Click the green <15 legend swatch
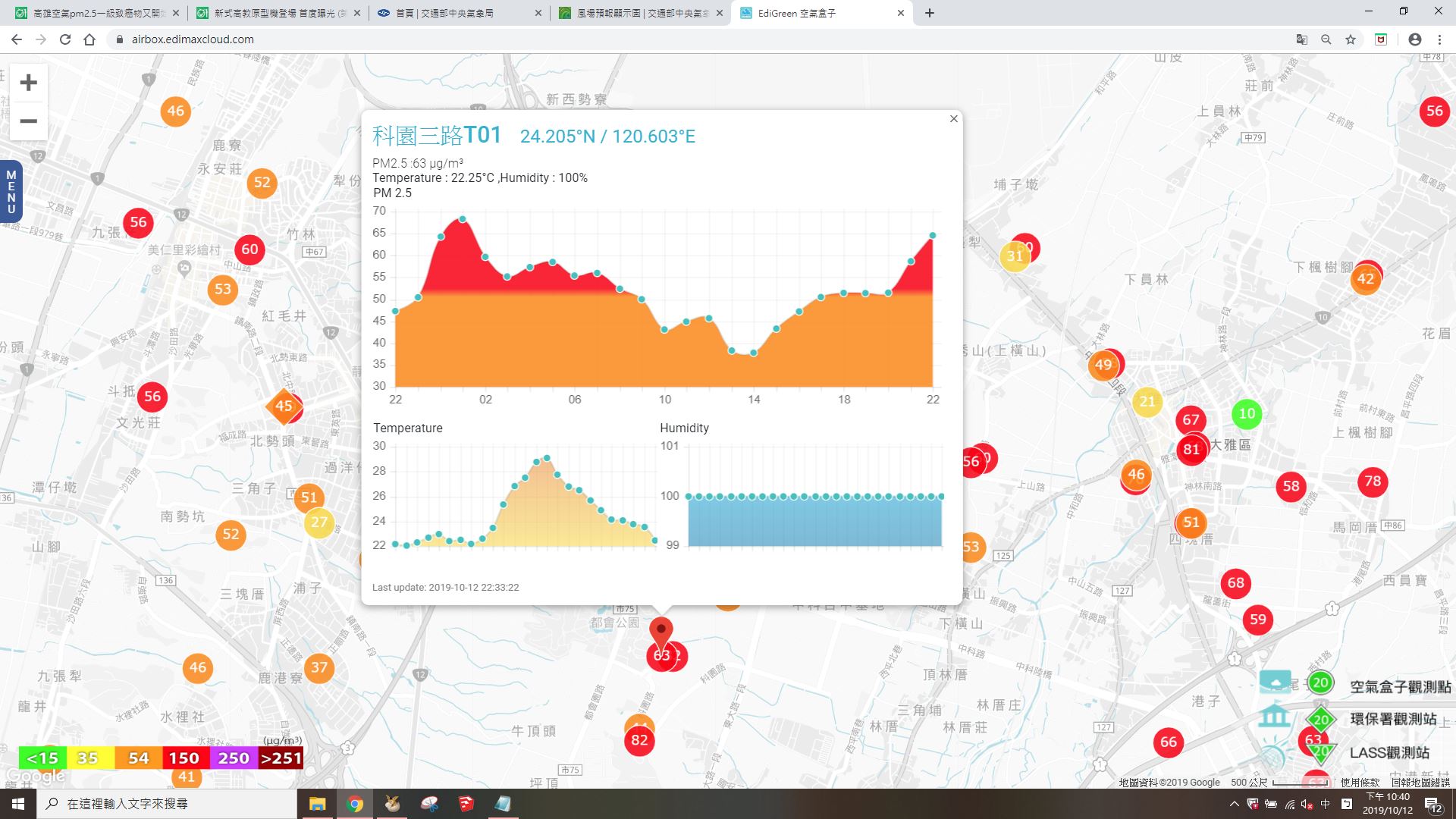Image resolution: width=1456 pixels, height=819 pixels. point(42,758)
